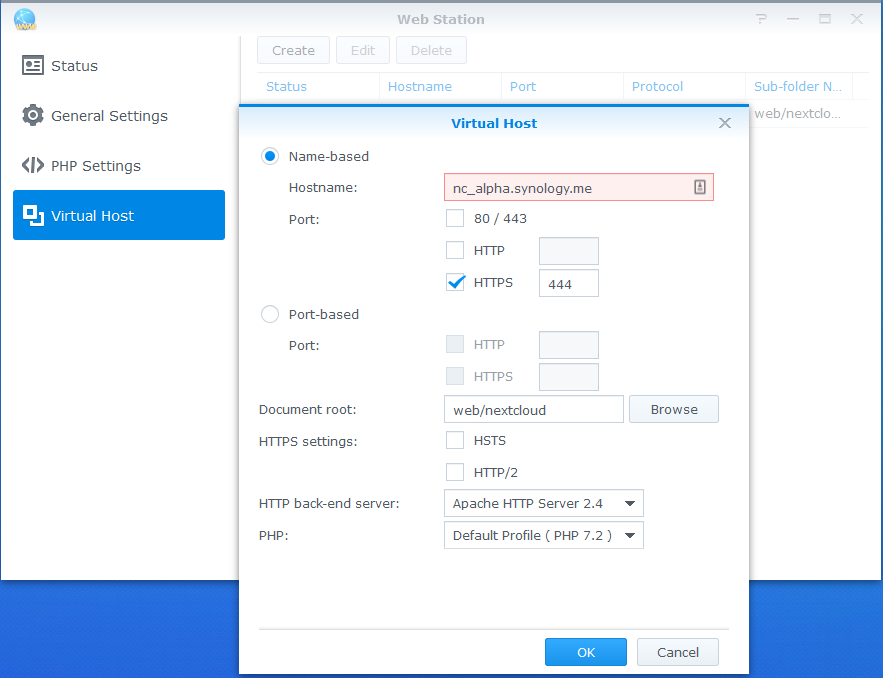Click the Edit button
Image resolution: width=883 pixels, height=678 pixels.
tap(363, 50)
